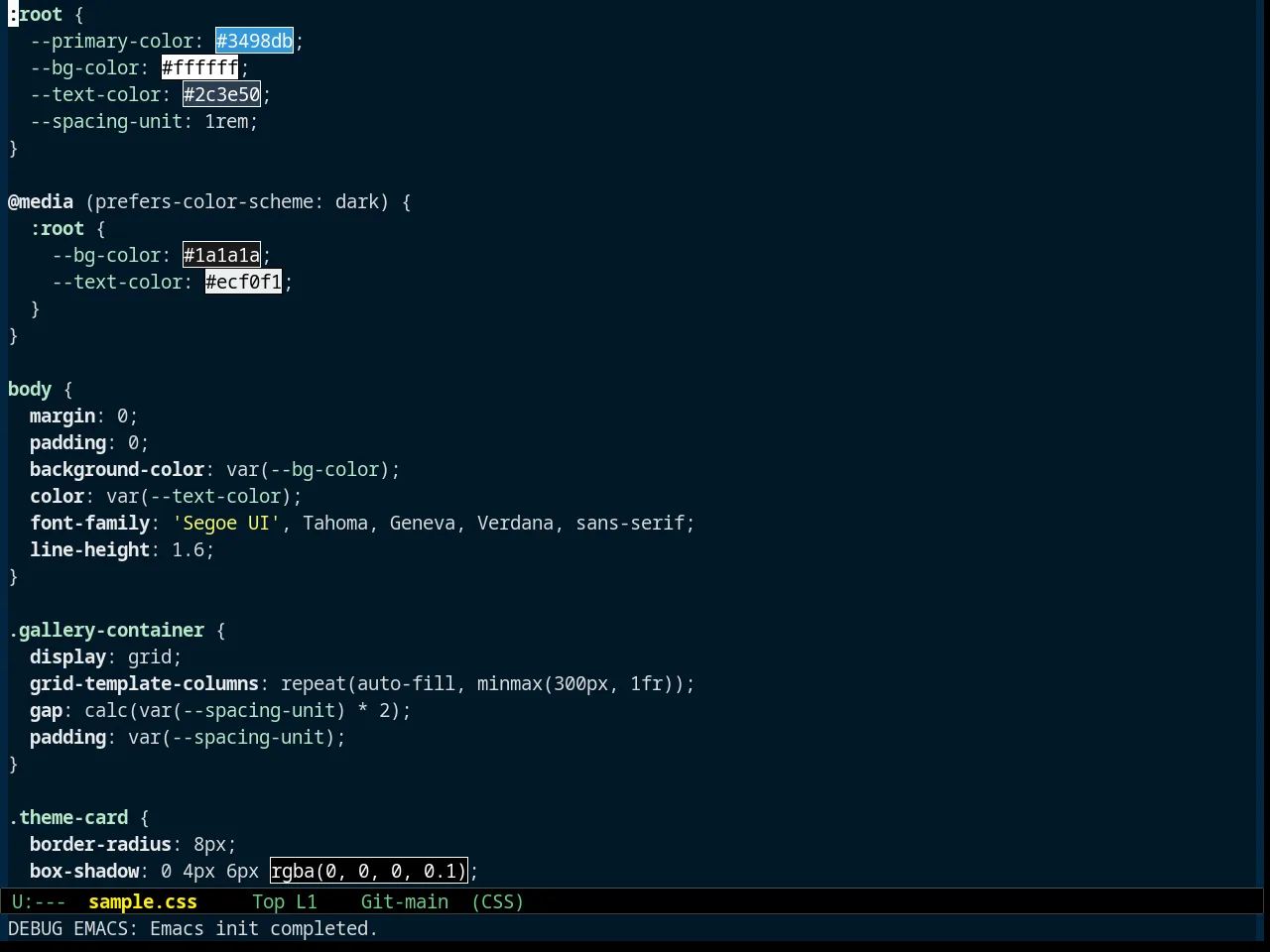Viewport: 1270px width, 952px height.
Task: Click the background-color property
Action: [117, 469]
